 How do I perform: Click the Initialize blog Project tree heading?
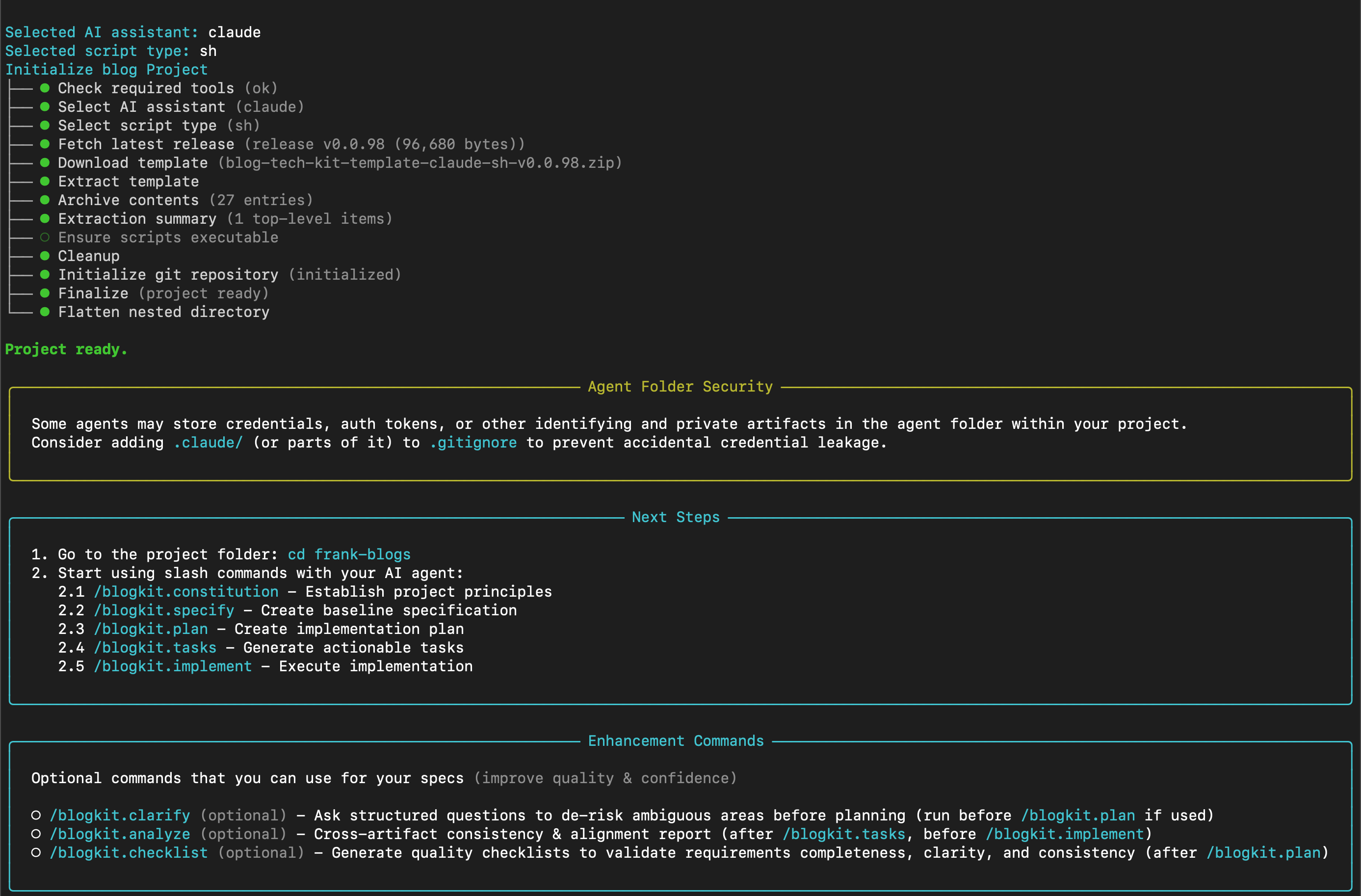coord(106,70)
